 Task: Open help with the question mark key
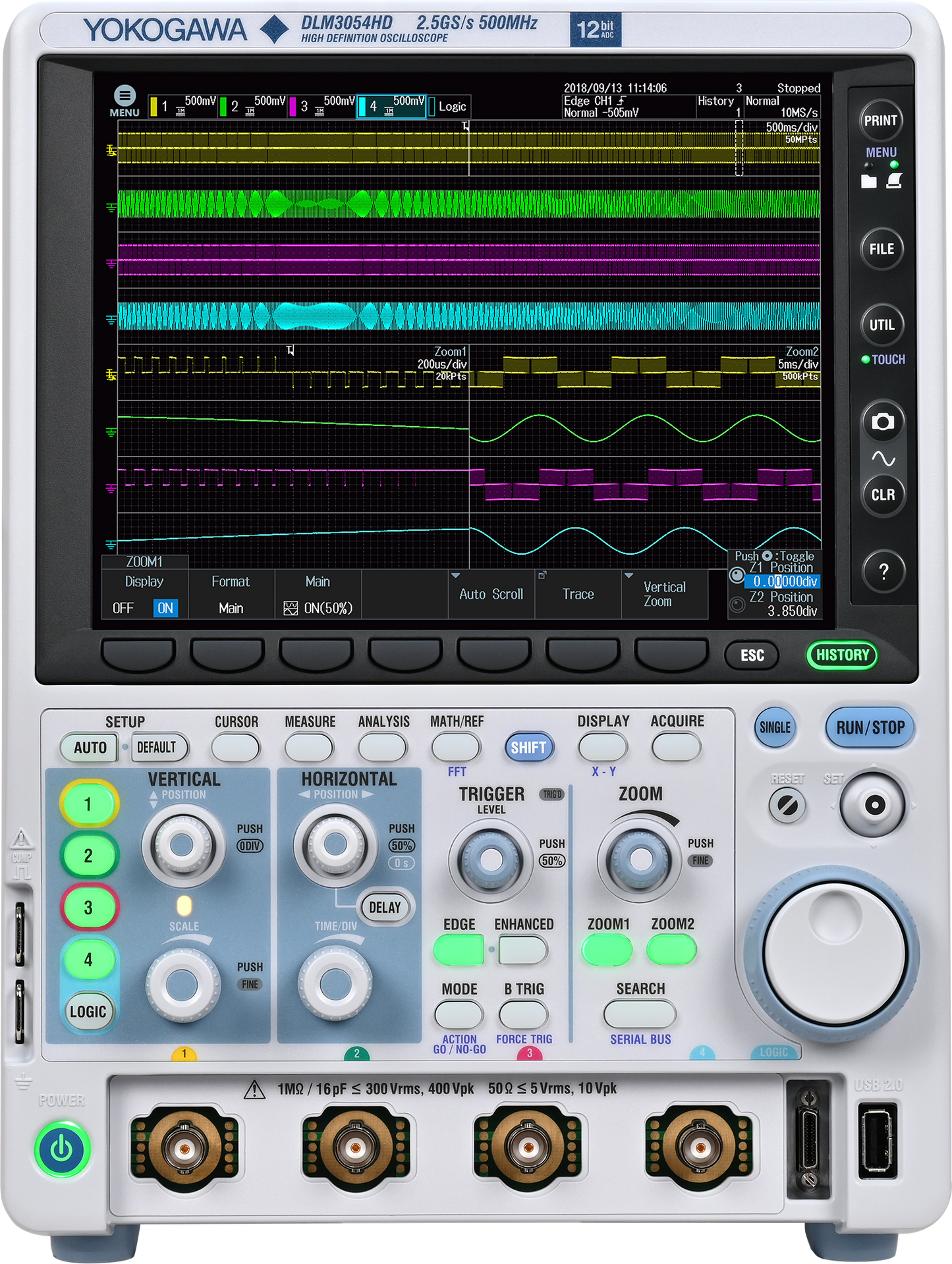pyautogui.click(x=883, y=571)
